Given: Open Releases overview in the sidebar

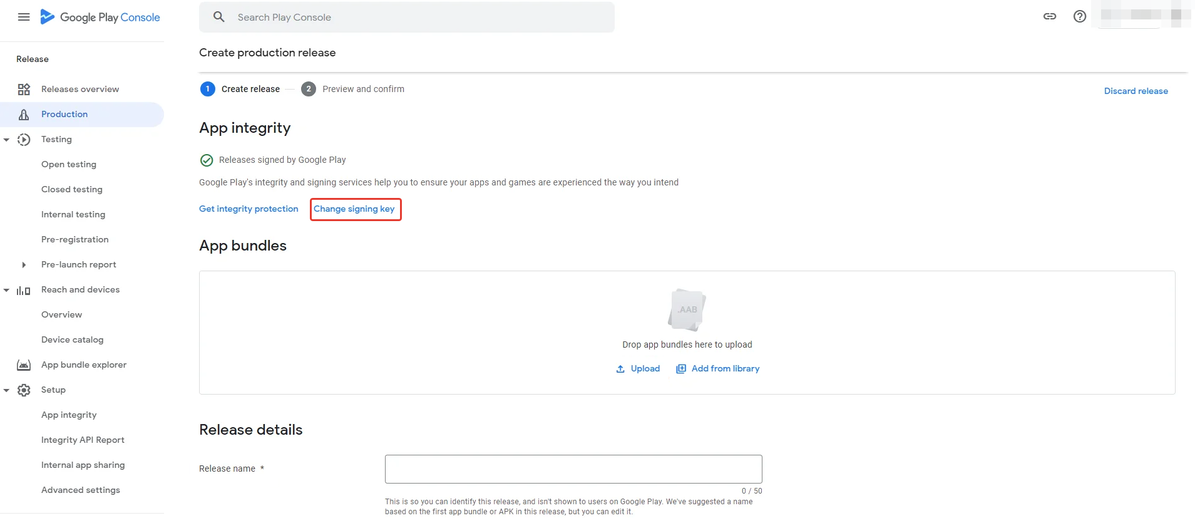Looking at the screenshot, I should point(80,89).
